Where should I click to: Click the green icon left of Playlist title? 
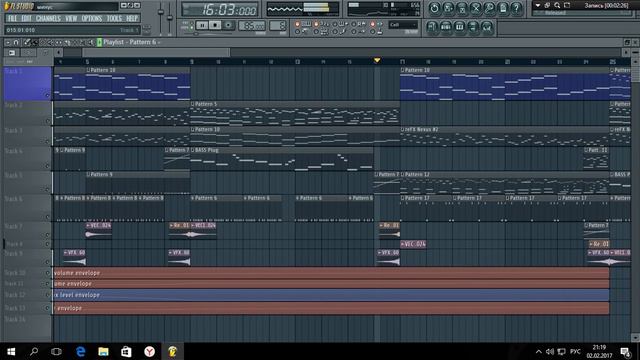(99, 42)
